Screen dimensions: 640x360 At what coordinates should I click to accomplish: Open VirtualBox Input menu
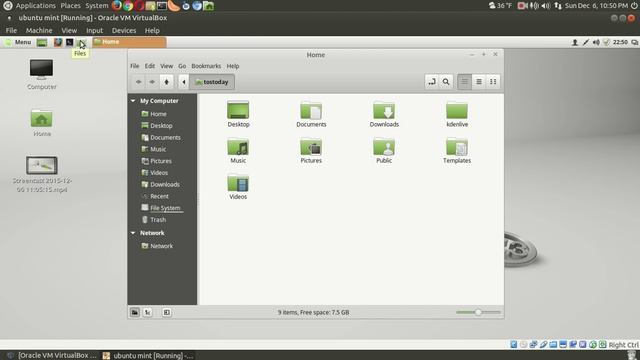pos(94,31)
